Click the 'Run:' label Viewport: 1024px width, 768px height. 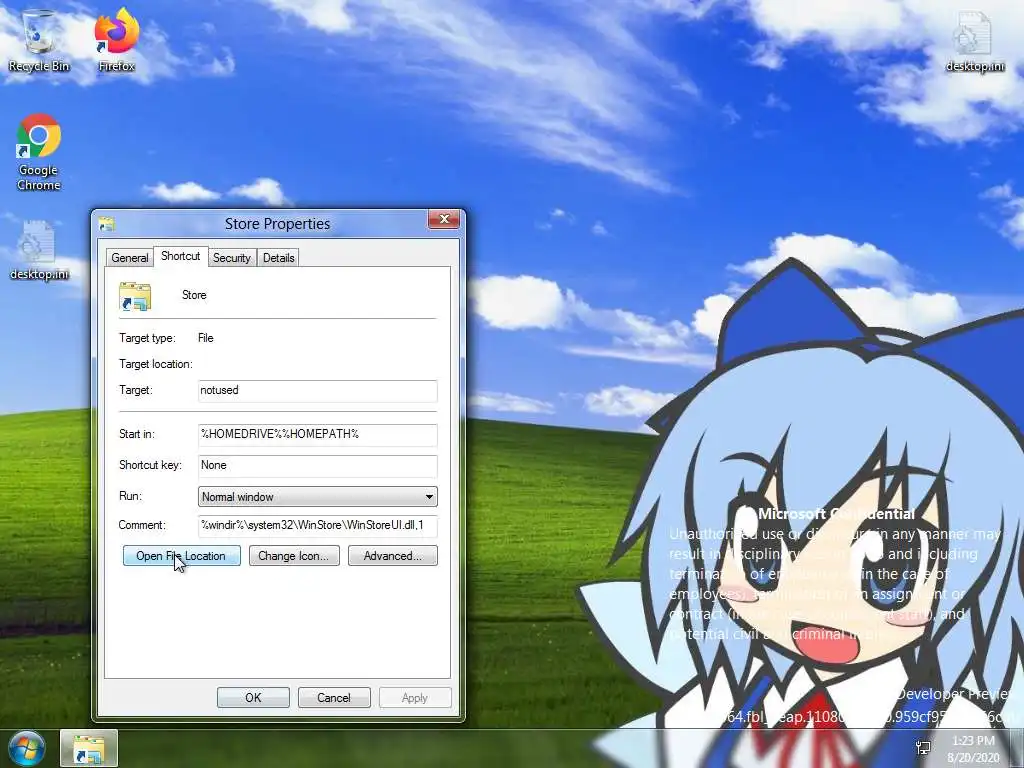click(130, 496)
